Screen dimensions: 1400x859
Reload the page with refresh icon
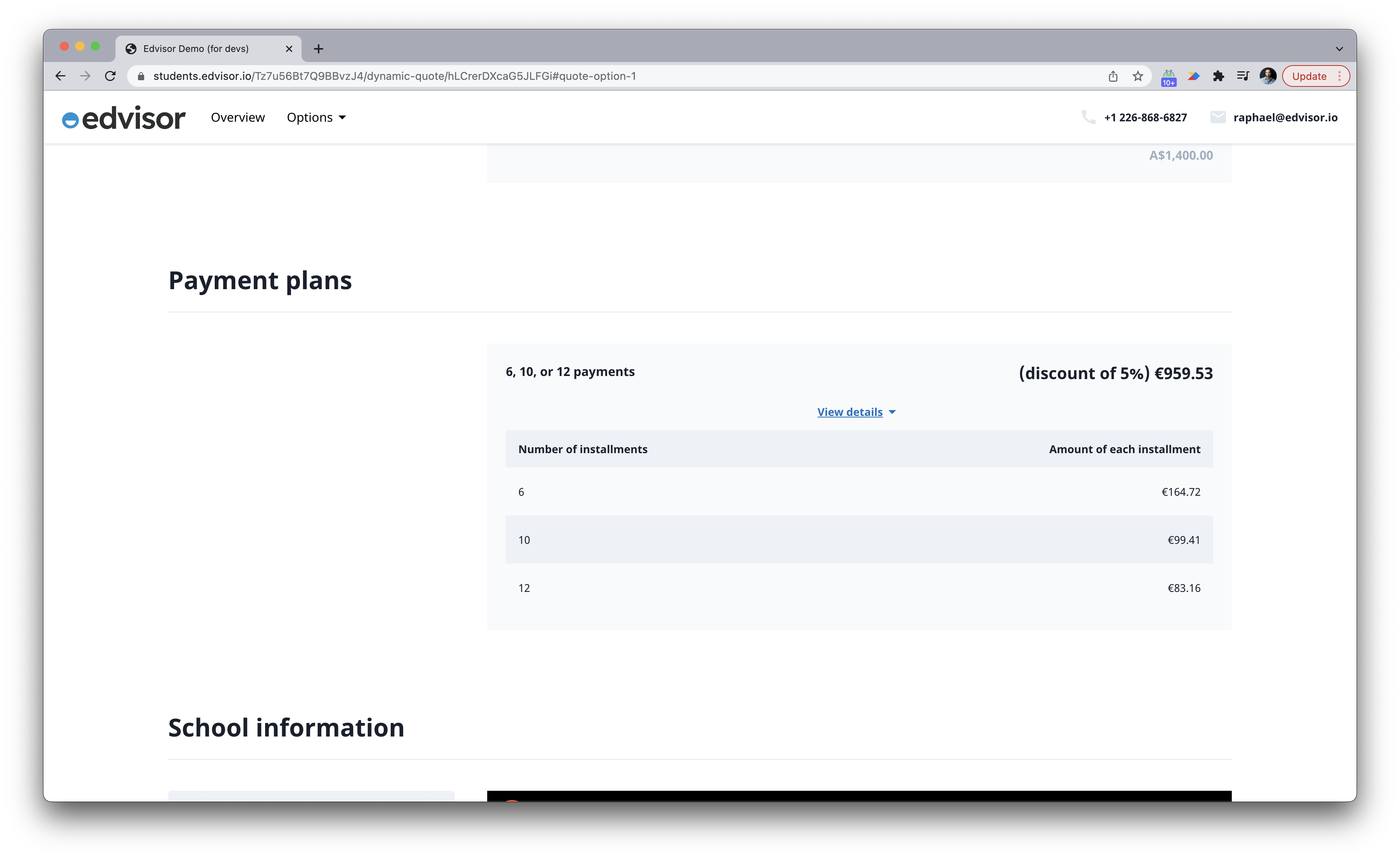pos(110,76)
